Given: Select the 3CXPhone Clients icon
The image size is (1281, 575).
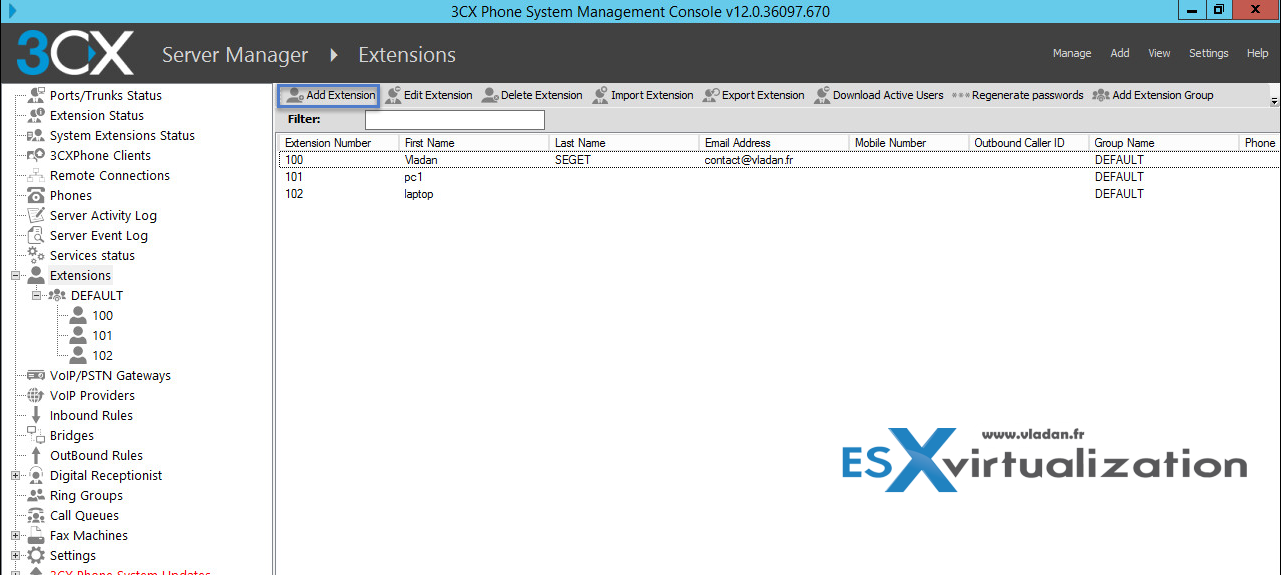Looking at the screenshot, I should pyautogui.click(x=36, y=155).
